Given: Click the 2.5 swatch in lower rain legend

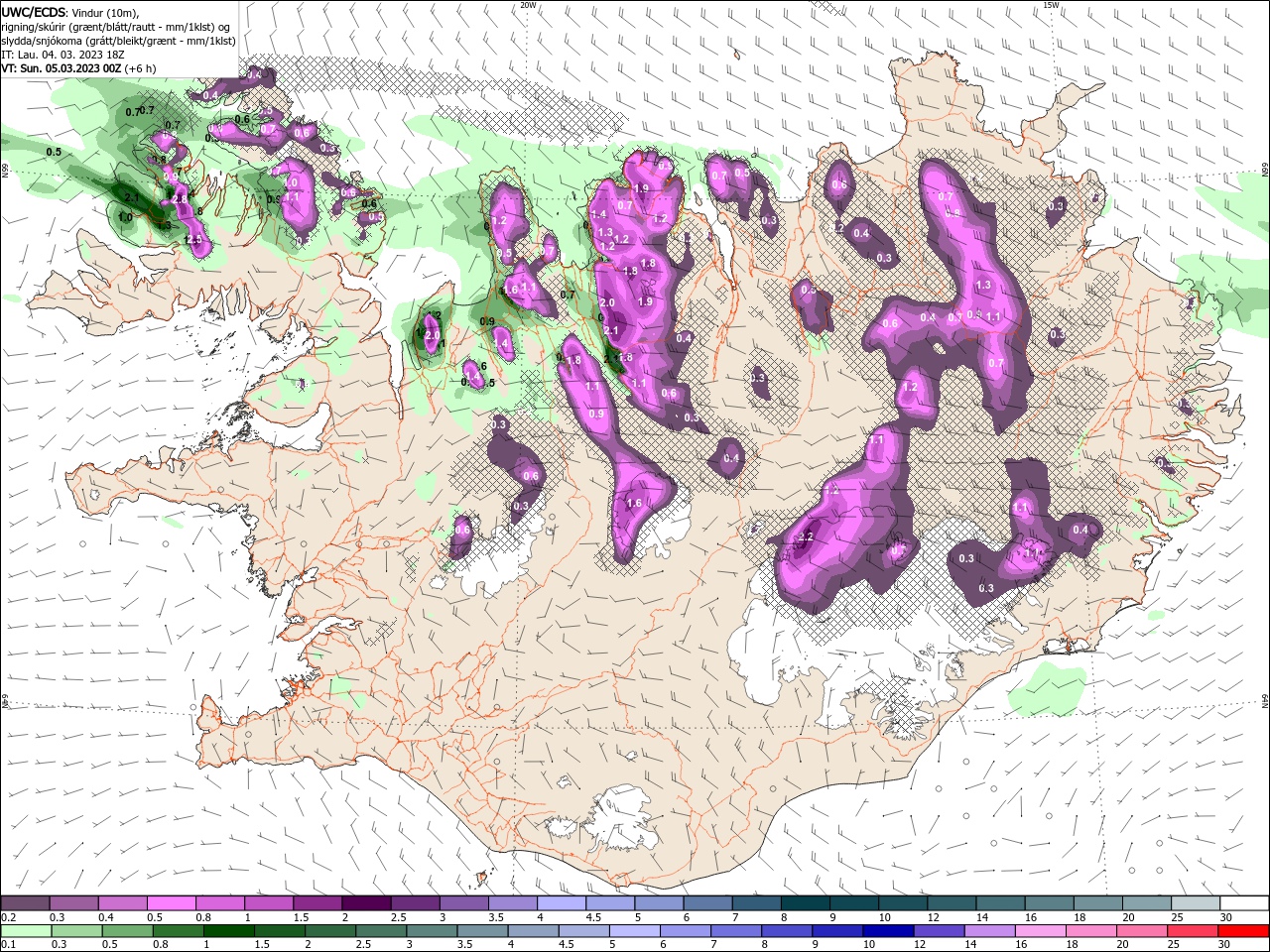Looking at the screenshot, I should click(x=381, y=930).
